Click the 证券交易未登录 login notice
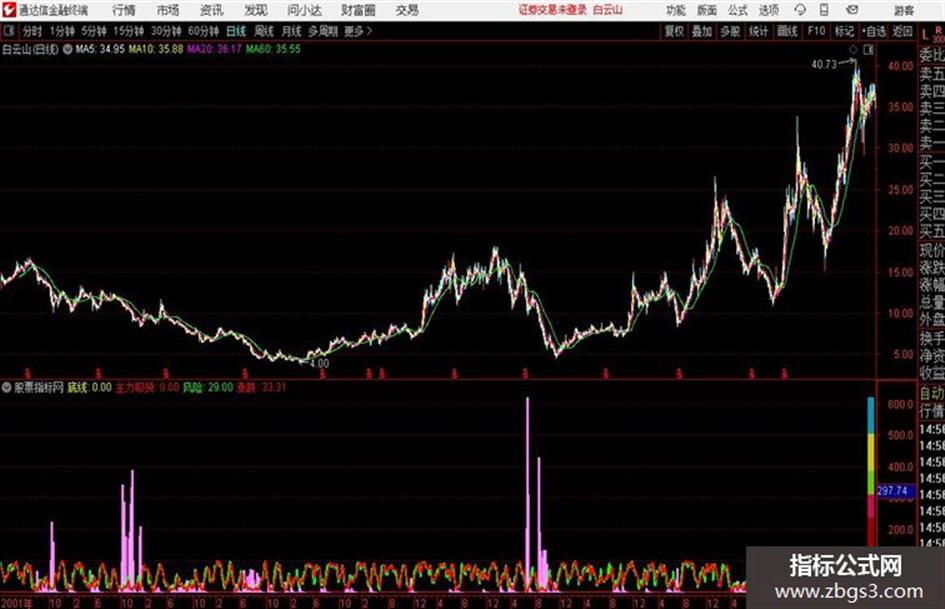 coord(552,10)
